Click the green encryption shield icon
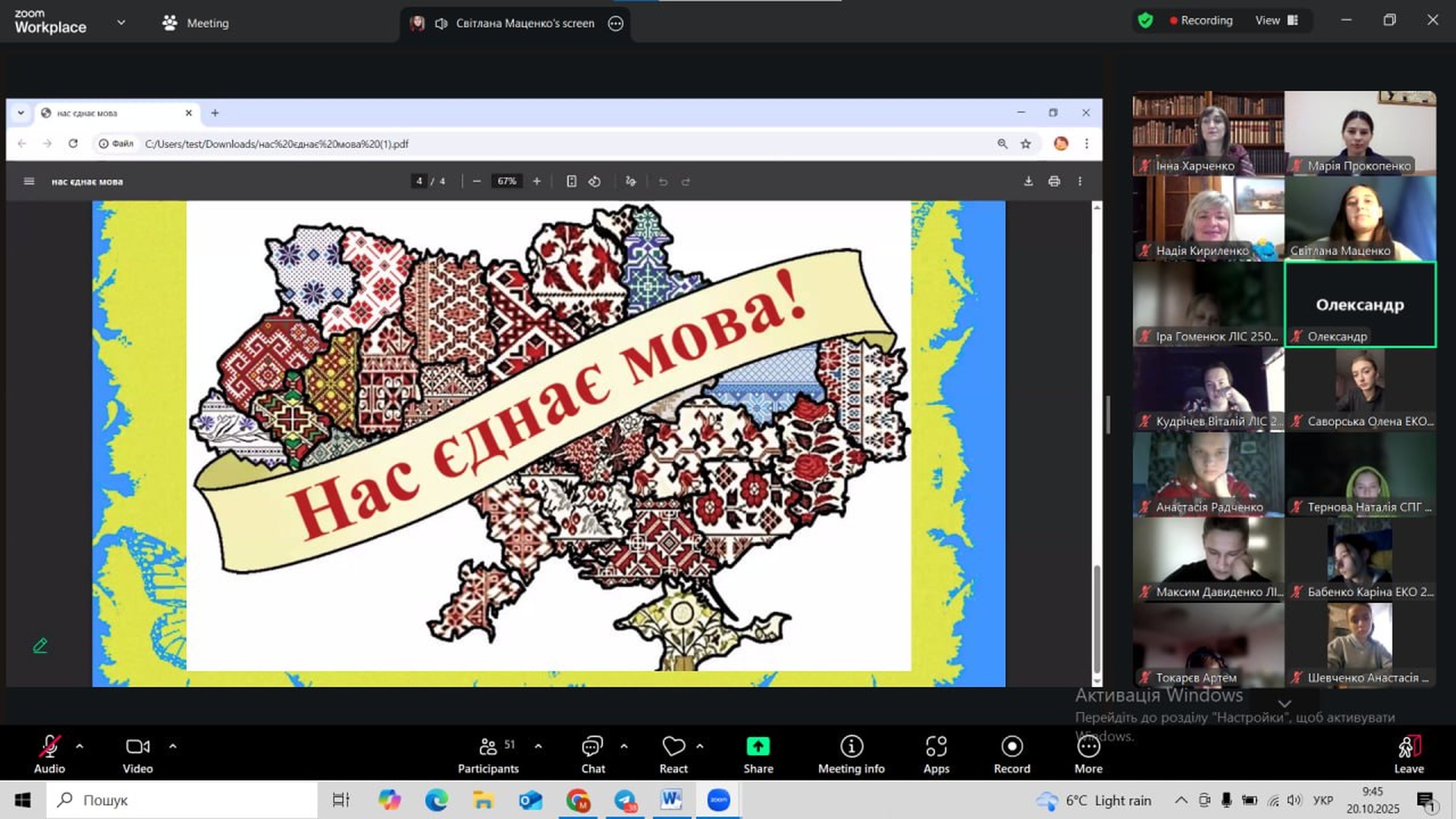 click(x=1145, y=20)
